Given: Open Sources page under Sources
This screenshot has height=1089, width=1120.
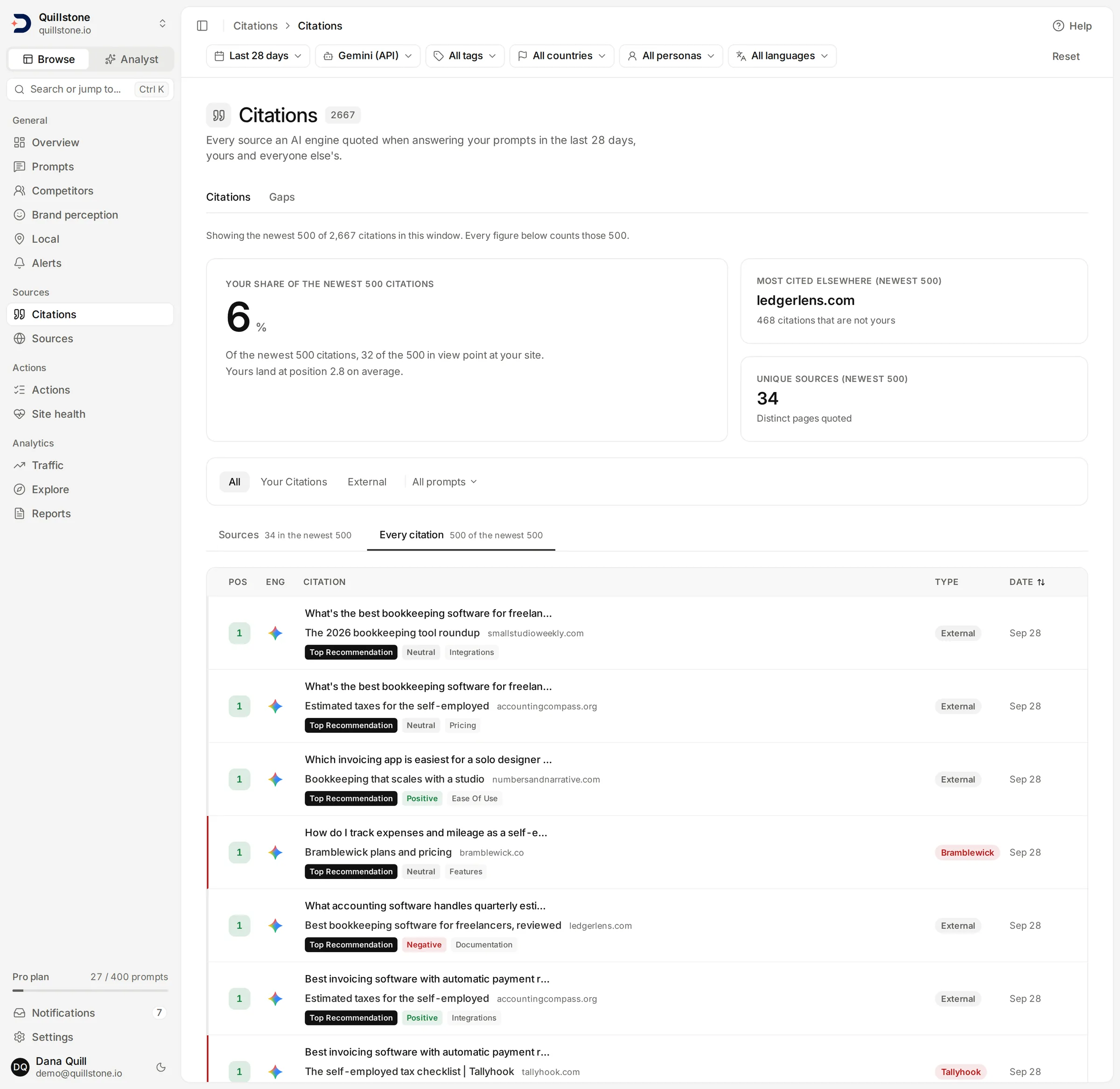Looking at the screenshot, I should click(90, 338).
